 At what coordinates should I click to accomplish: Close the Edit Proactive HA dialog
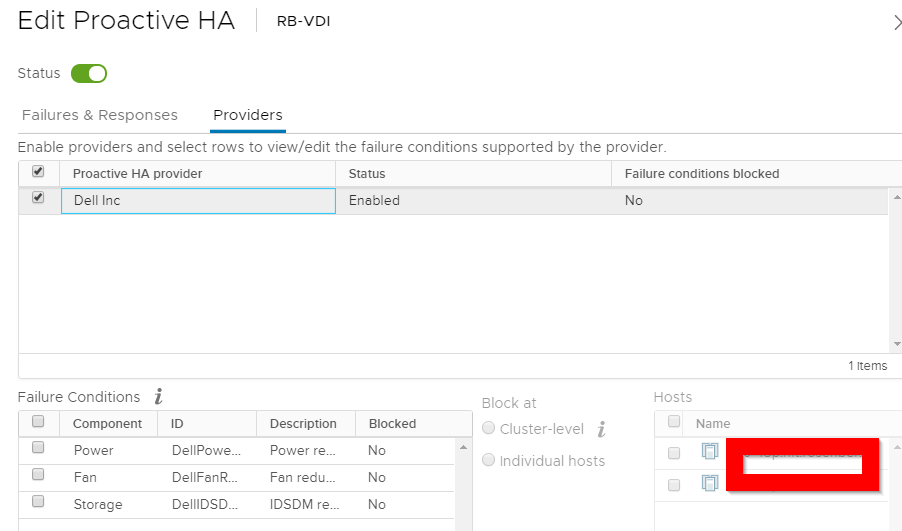(x=897, y=22)
